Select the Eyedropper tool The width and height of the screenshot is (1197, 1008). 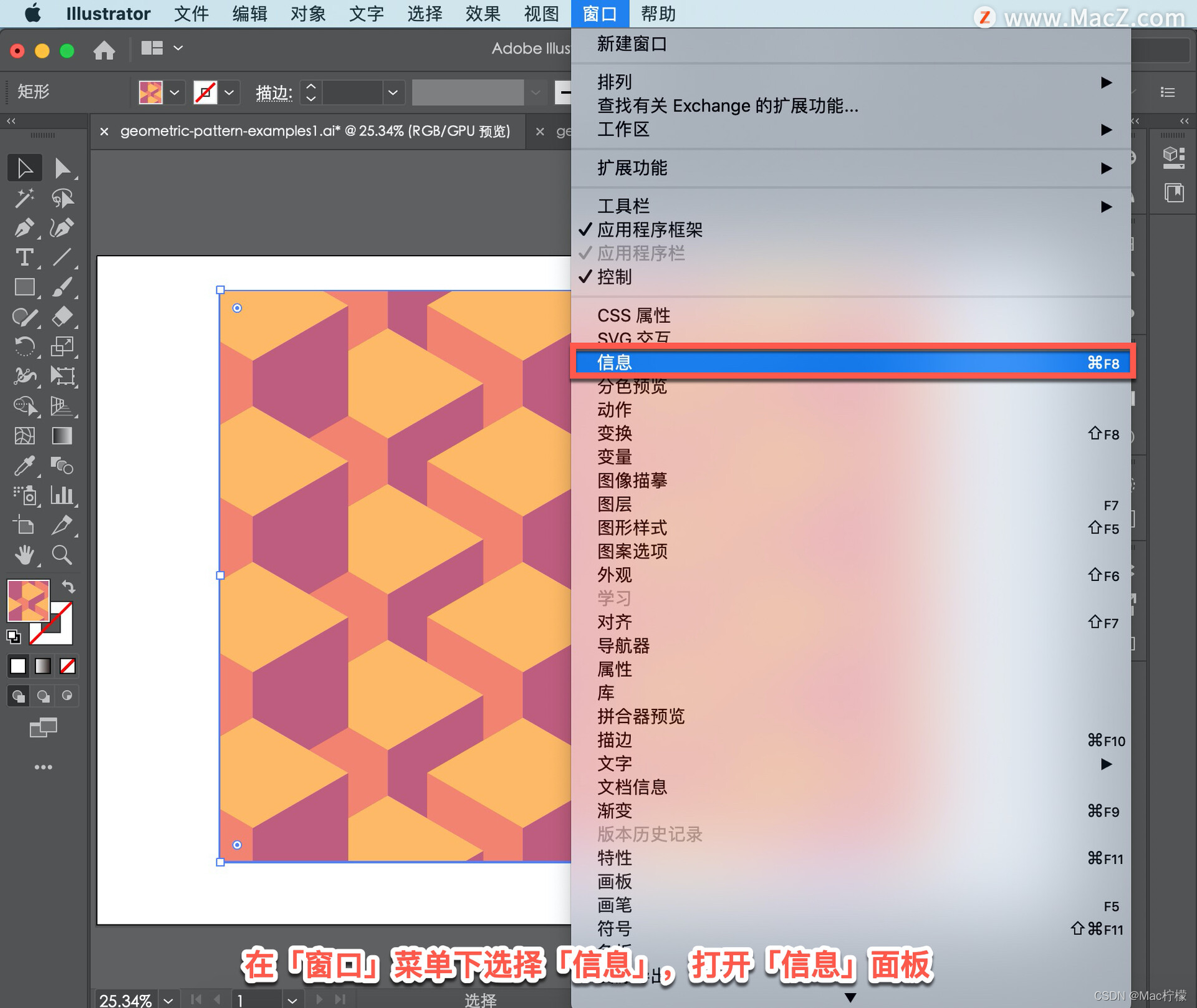click(24, 466)
